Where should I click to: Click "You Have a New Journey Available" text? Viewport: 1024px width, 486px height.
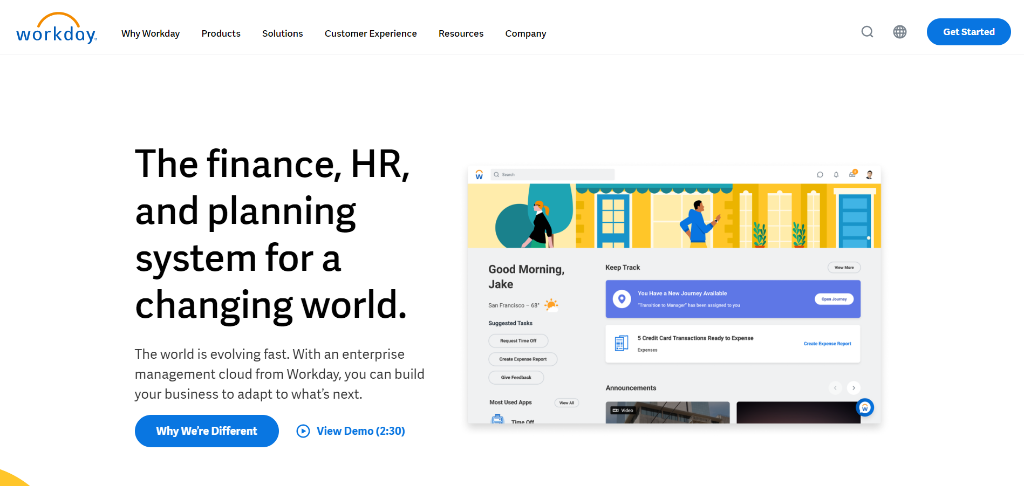[x=682, y=294]
